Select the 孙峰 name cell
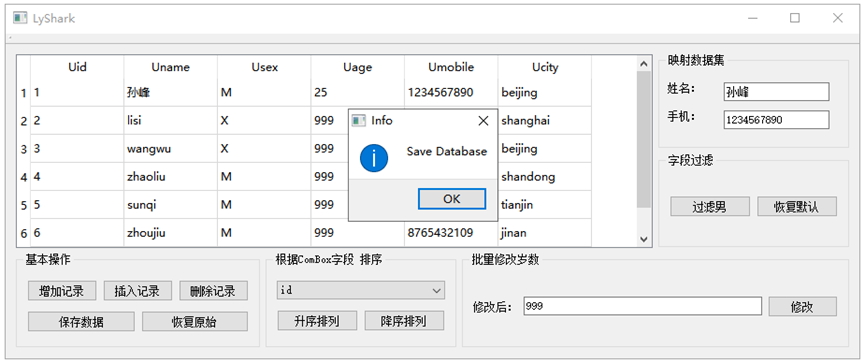The image size is (865, 364). [x=170, y=93]
